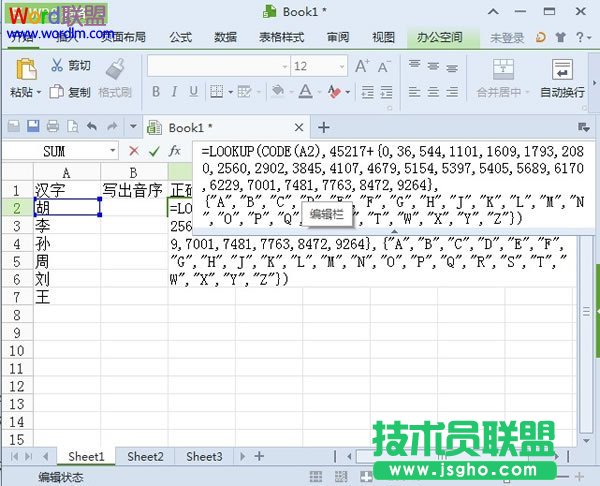Click the Print Preview icon
The image size is (600, 486).
pyautogui.click(x=72, y=126)
